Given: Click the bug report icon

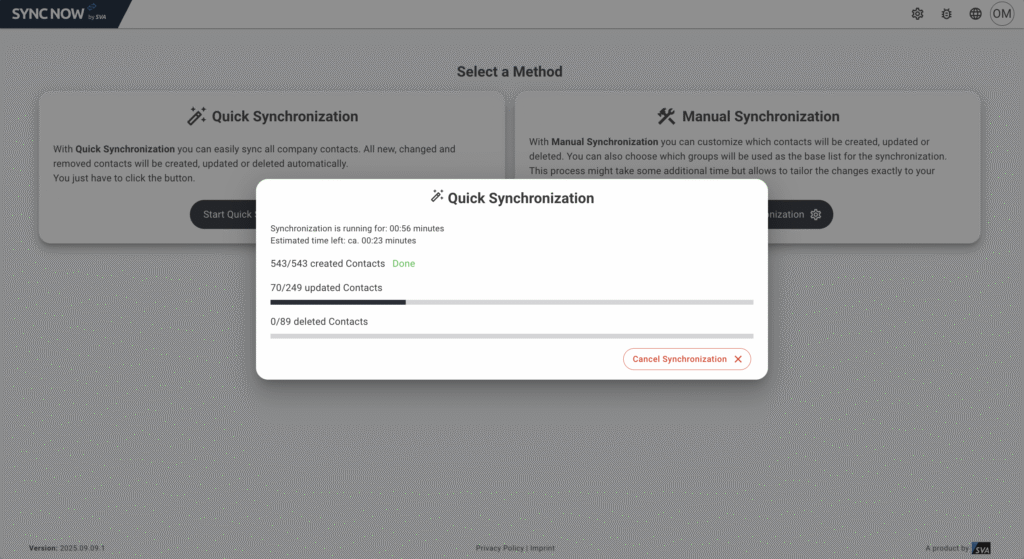Looking at the screenshot, I should click(x=946, y=14).
